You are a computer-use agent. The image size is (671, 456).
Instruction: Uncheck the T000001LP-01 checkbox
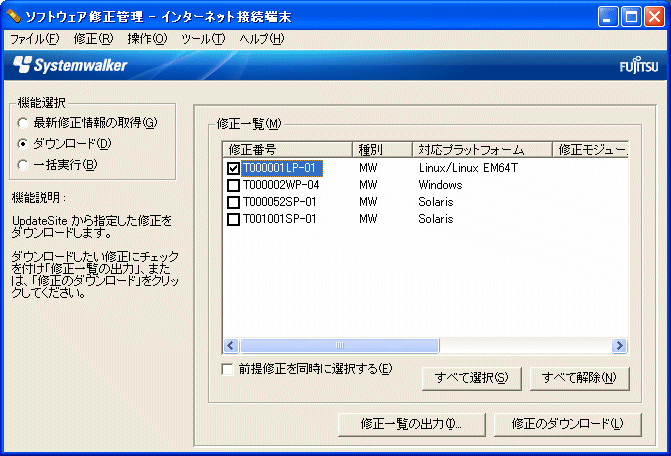pos(233,168)
